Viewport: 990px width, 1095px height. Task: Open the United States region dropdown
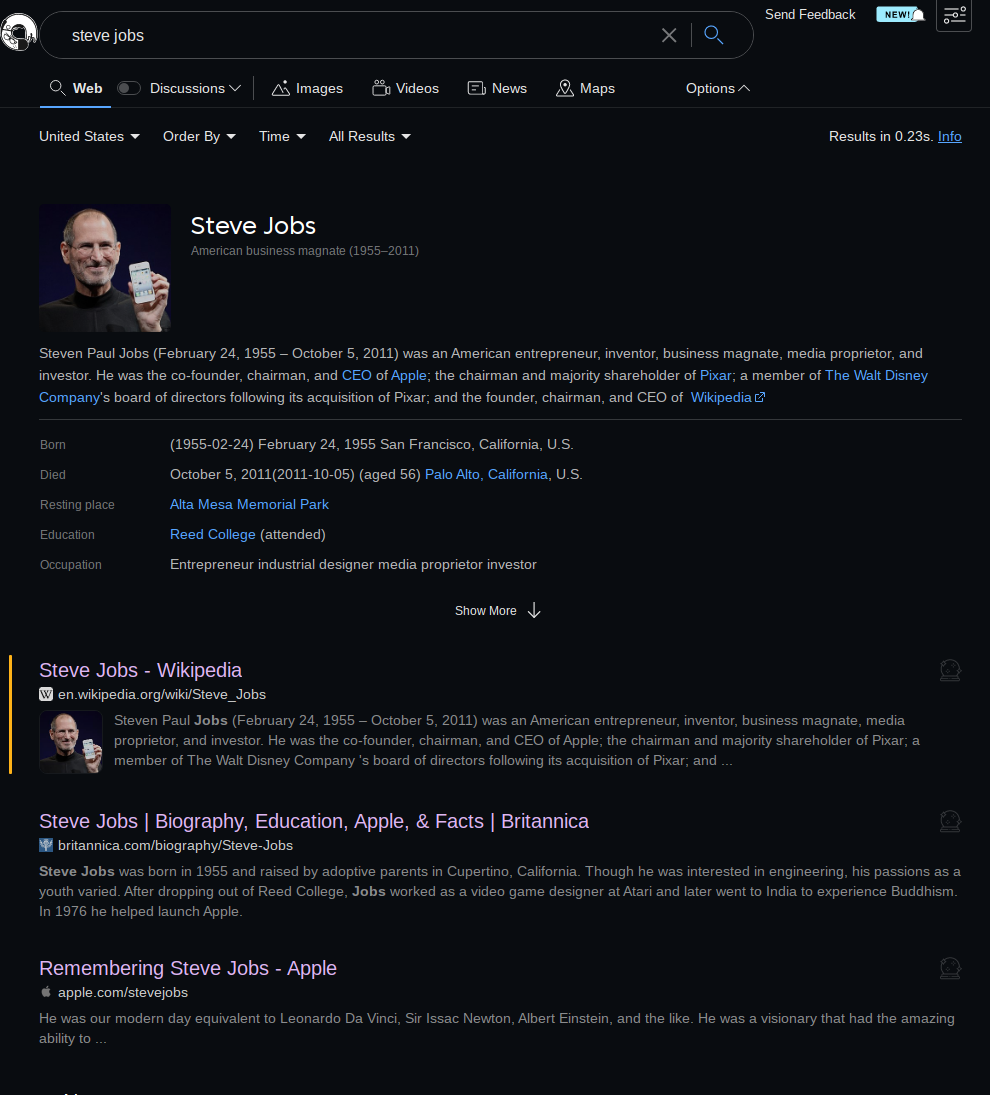(89, 137)
